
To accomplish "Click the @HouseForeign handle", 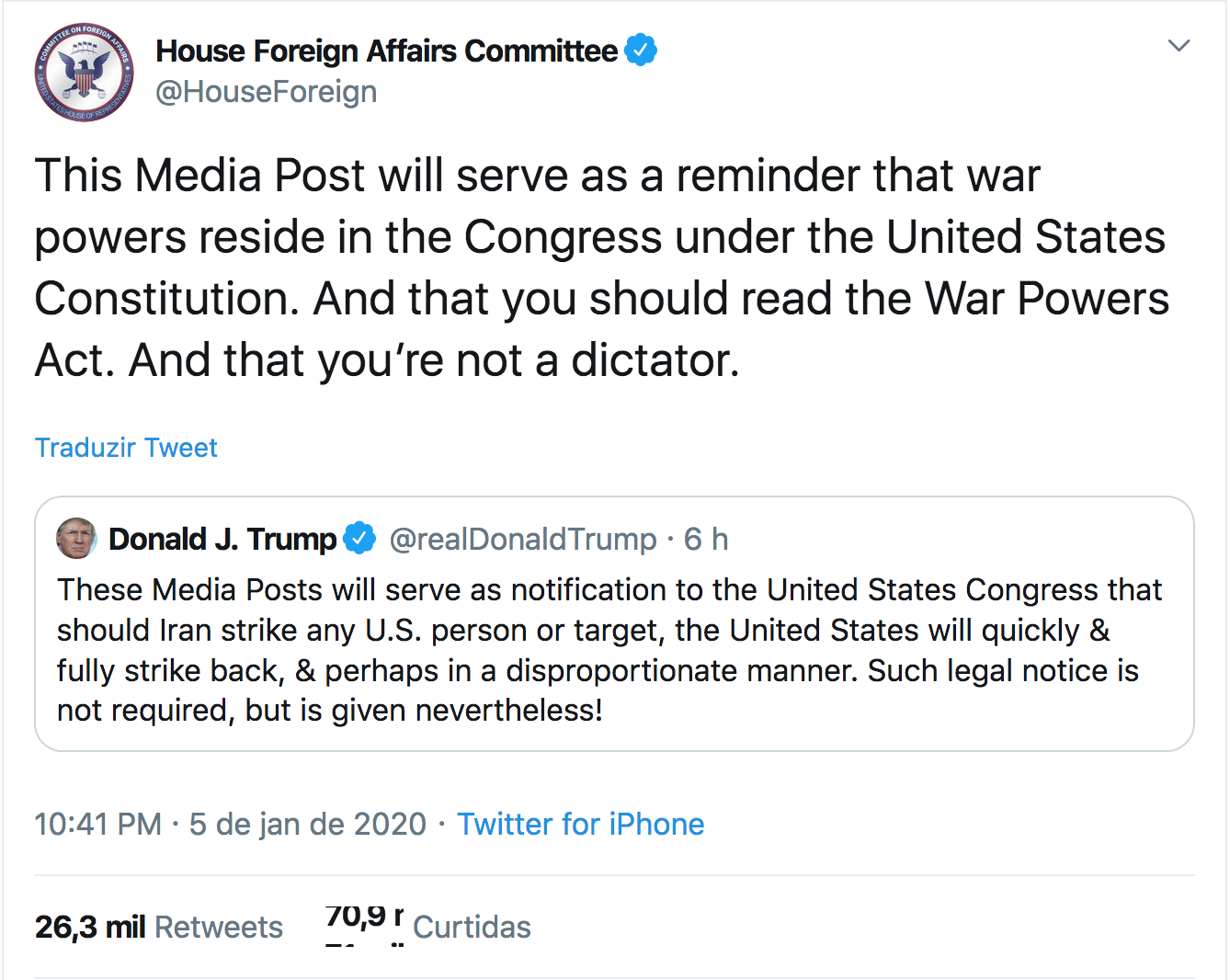I will [267, 92].
